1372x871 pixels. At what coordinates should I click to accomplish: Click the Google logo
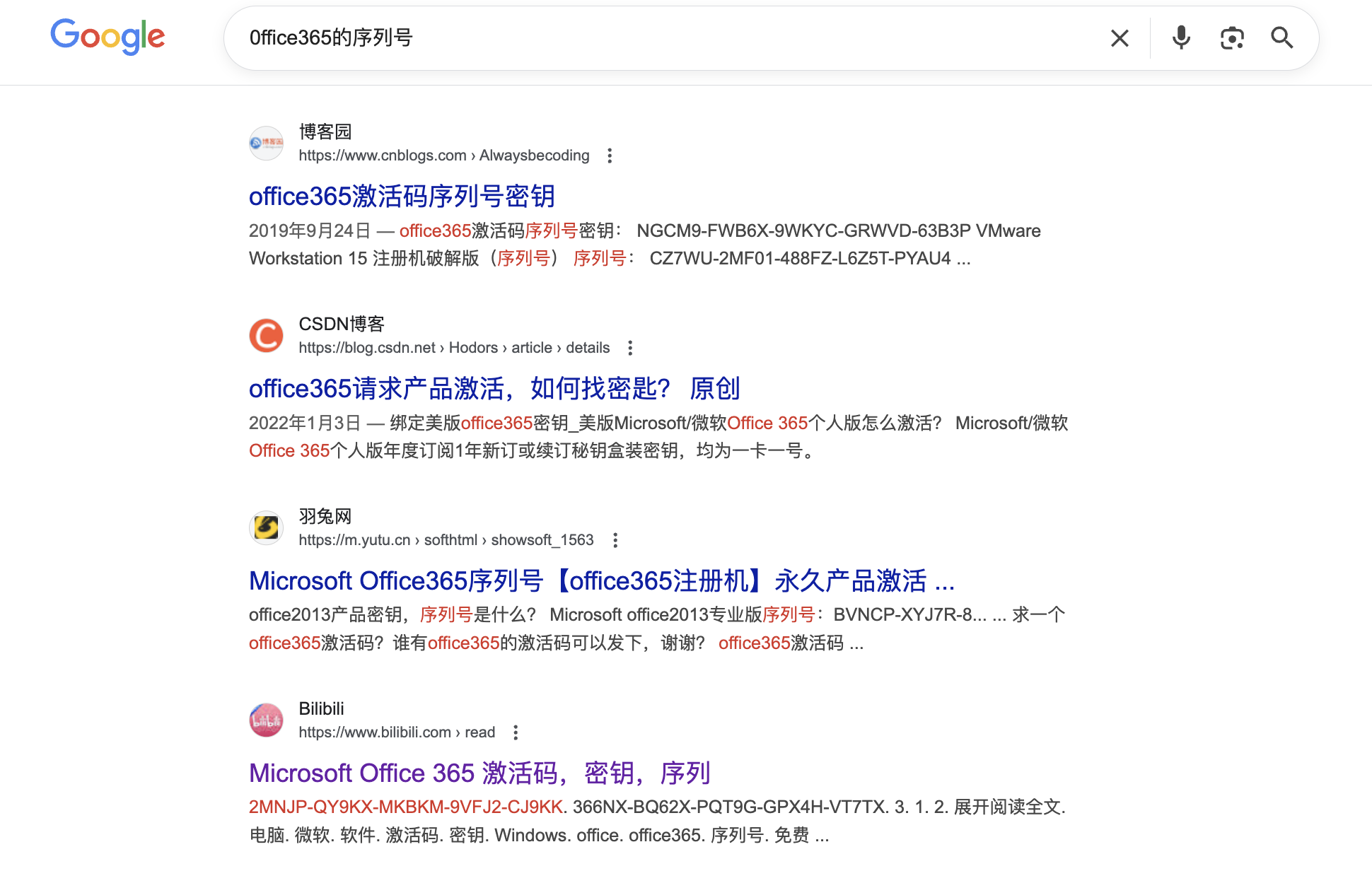(x=107, y=37)
